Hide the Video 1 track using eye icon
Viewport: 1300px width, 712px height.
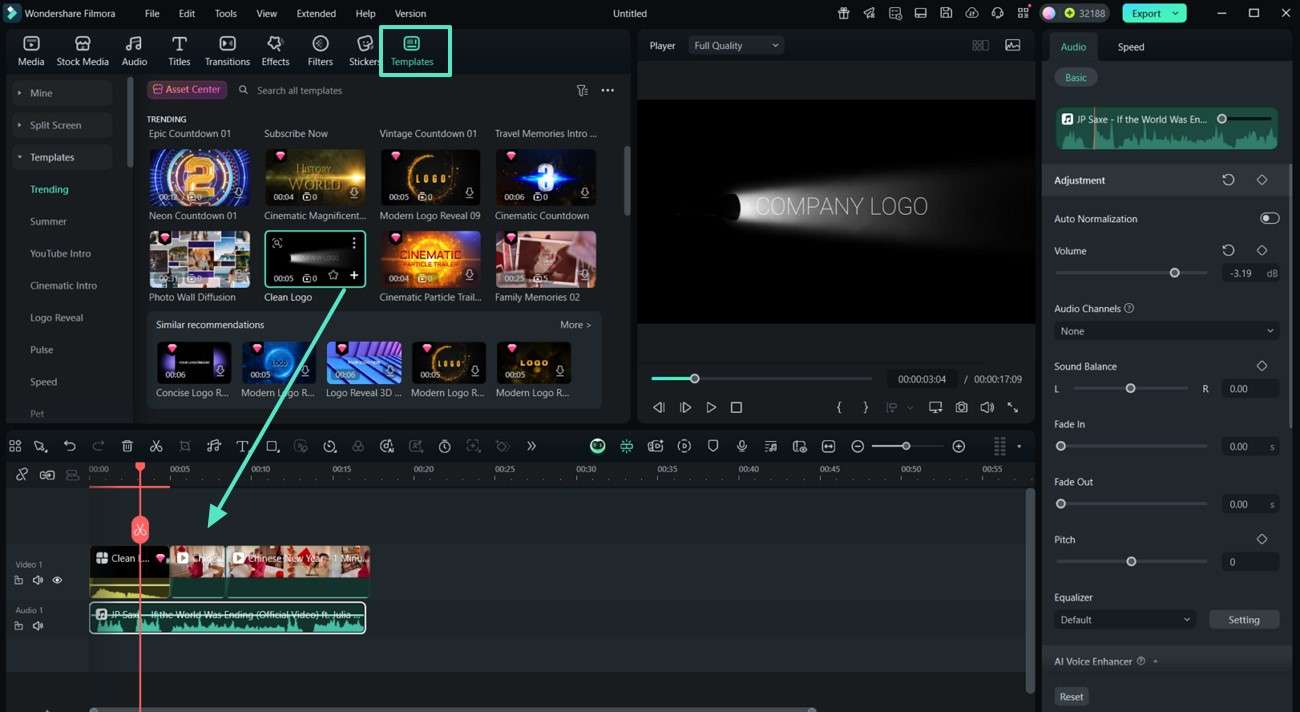tap(57, 580)
